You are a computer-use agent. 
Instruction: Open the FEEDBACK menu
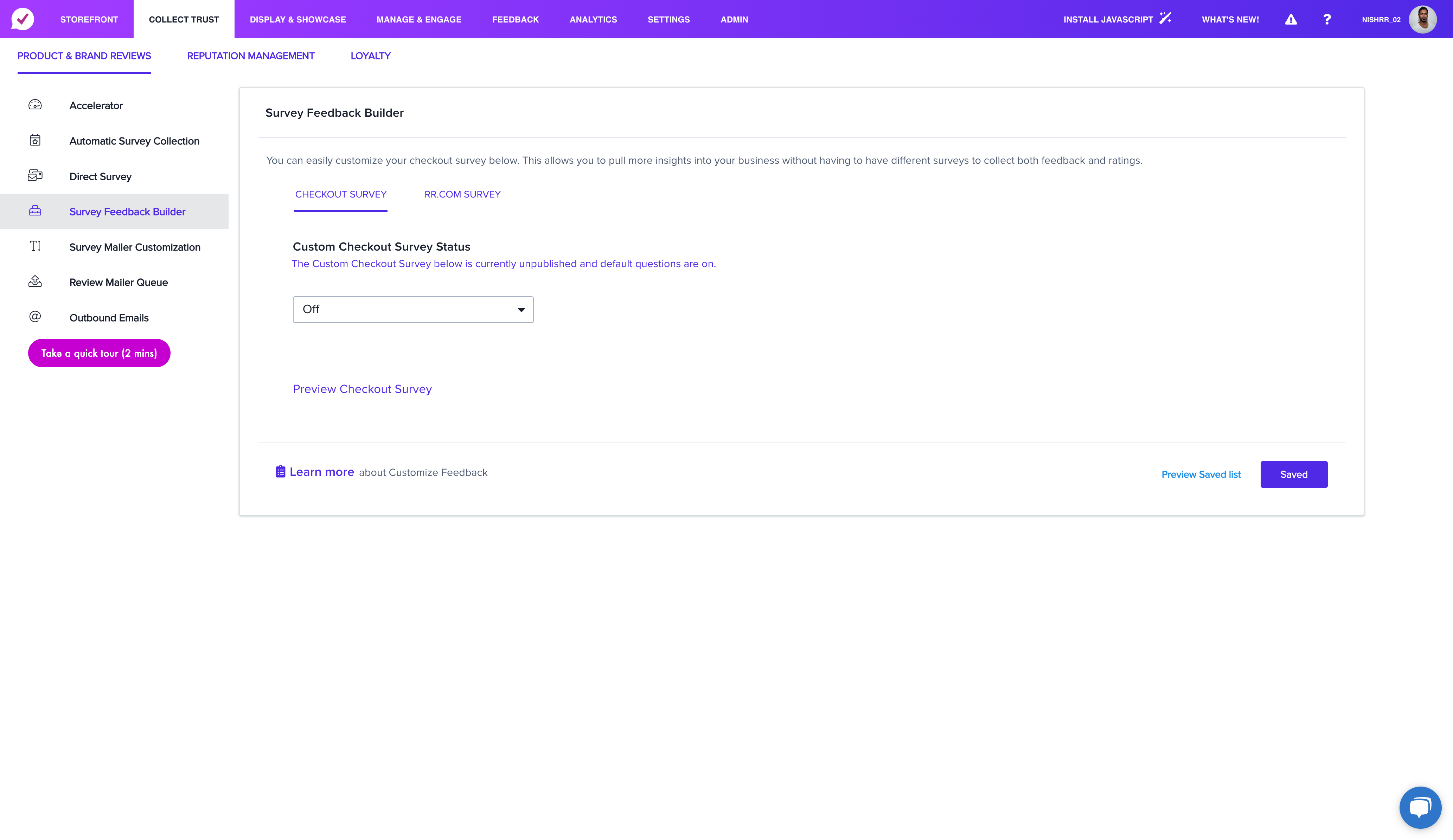[516, 20]
